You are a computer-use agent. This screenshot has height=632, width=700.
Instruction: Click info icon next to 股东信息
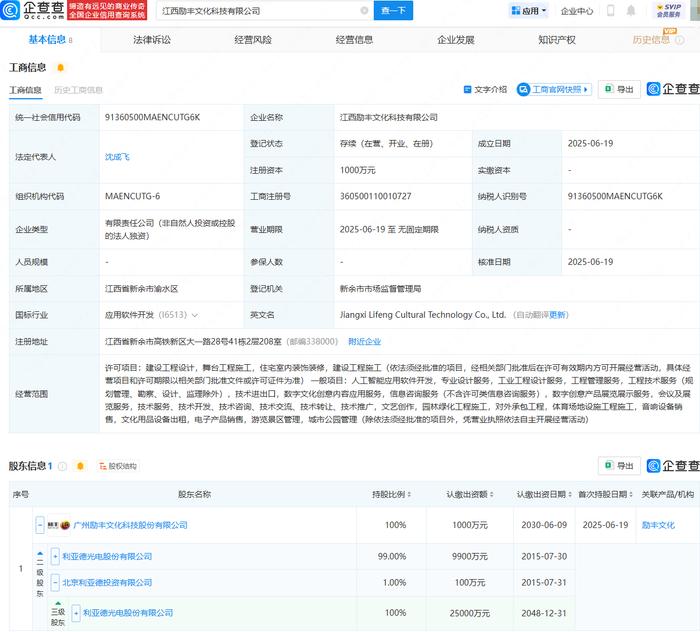click(x=62, y=466)
